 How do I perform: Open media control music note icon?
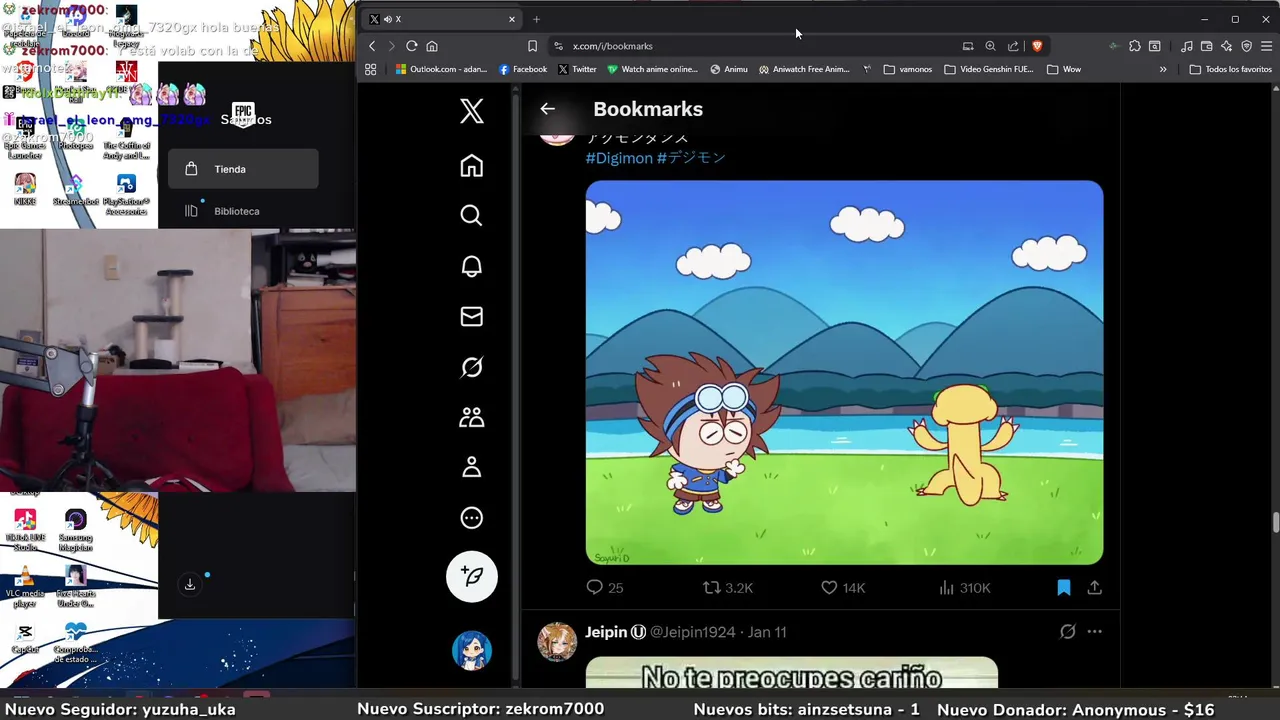coord(1186,46)
